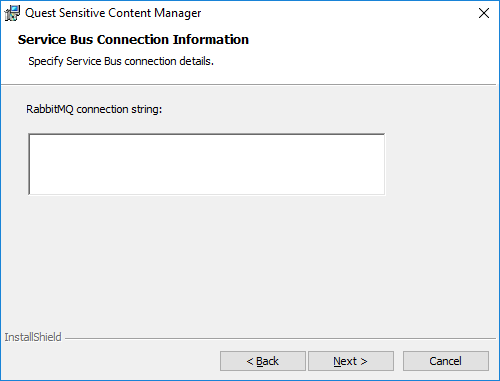Click the Cancel button
The height and width of the screenshot is (381, 500).
(446, 361)
